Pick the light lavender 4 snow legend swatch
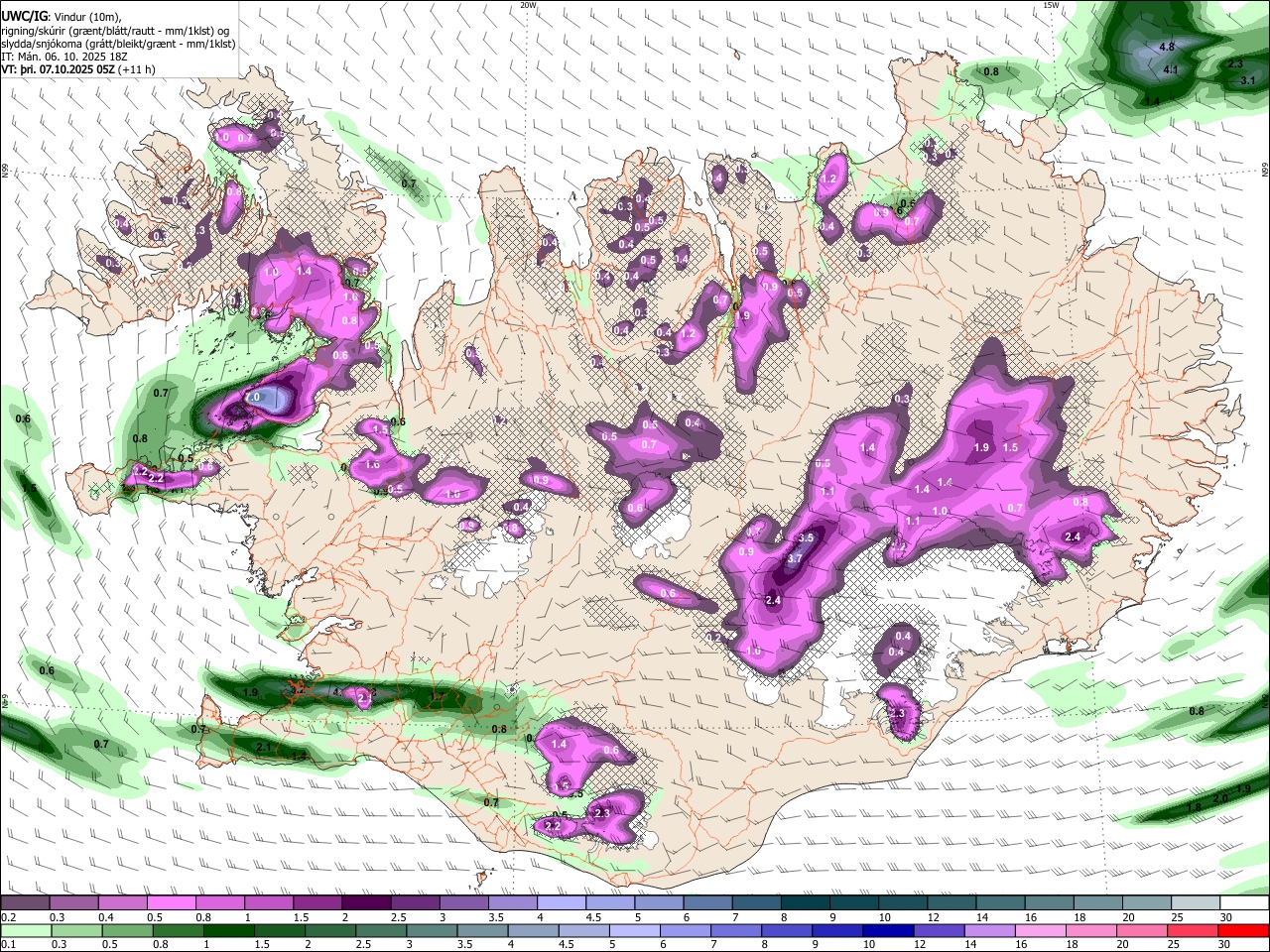 pos(561,903)
